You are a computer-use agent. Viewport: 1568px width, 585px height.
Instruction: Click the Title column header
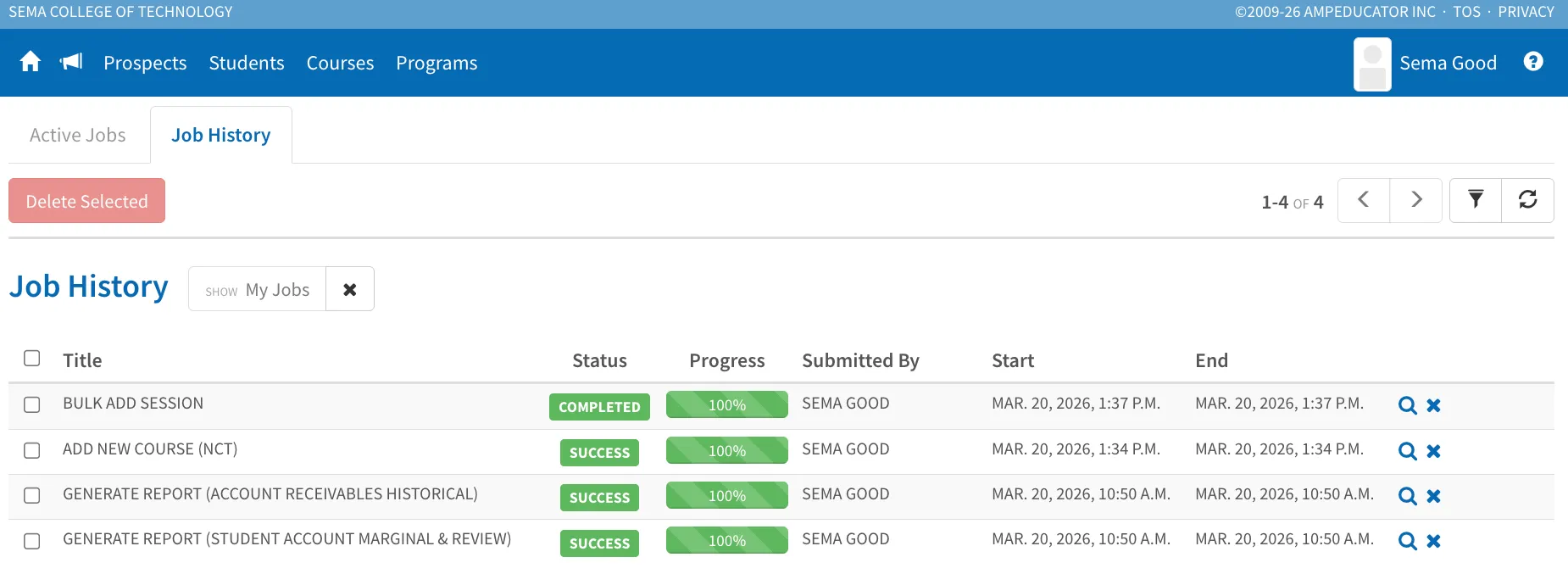pyautogui.click(x=82, y=360)
